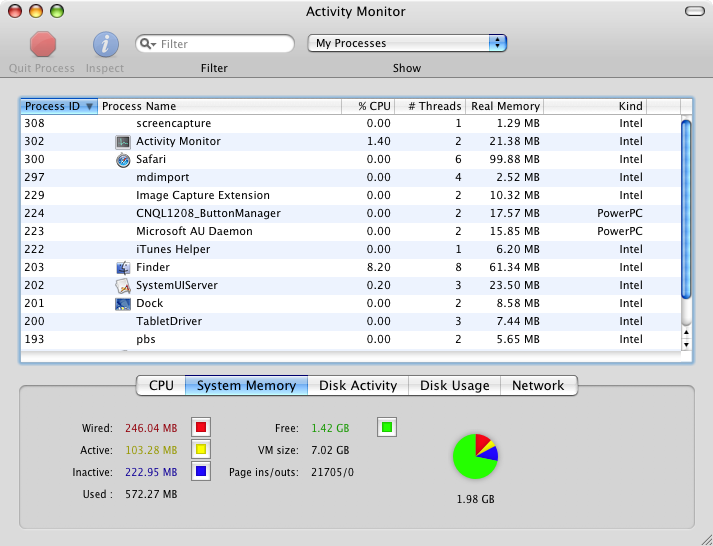Sort by Process Name column
Screen dimensions: 713x546
tap(220, 106)
